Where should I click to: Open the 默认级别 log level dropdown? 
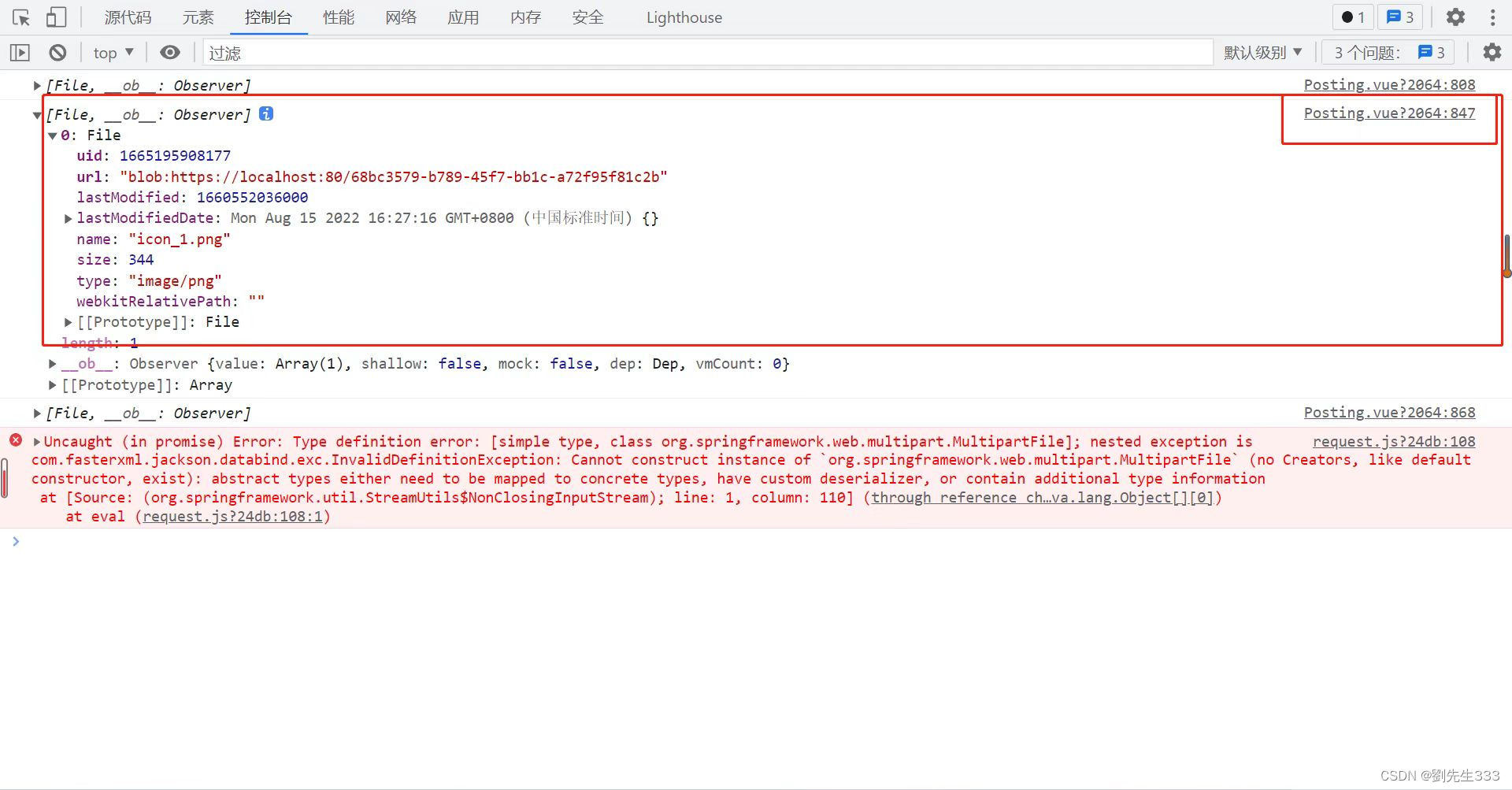pyautogui.click(x=1262, y=53)
